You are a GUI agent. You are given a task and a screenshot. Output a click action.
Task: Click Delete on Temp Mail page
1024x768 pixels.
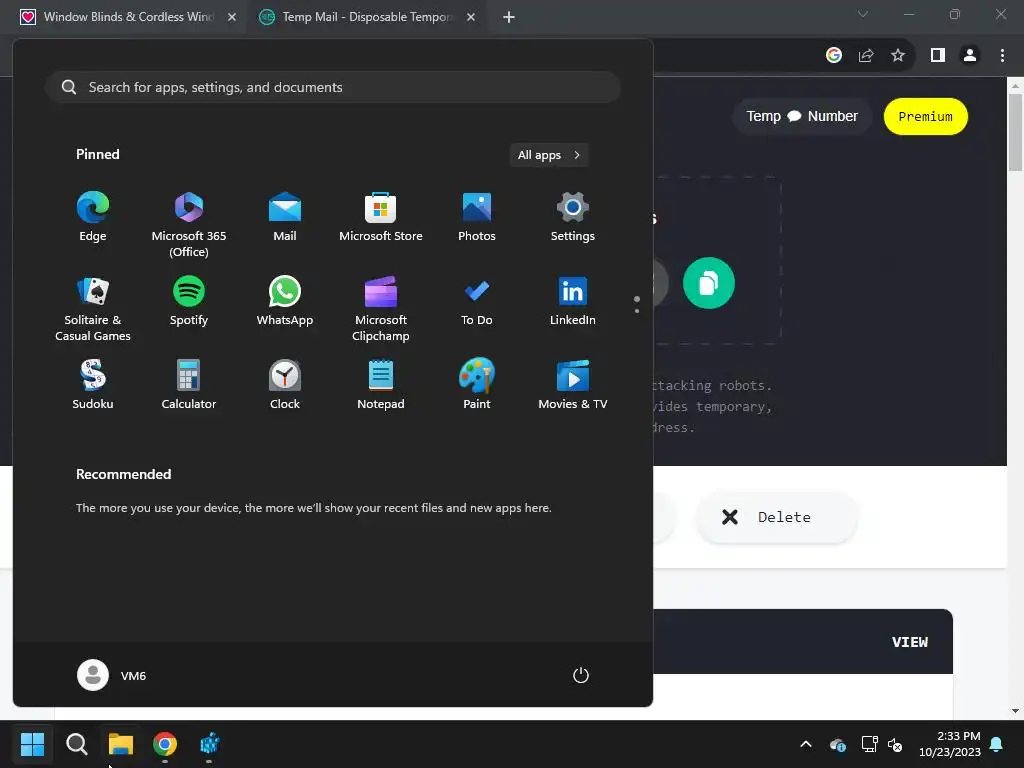point(776,517)
